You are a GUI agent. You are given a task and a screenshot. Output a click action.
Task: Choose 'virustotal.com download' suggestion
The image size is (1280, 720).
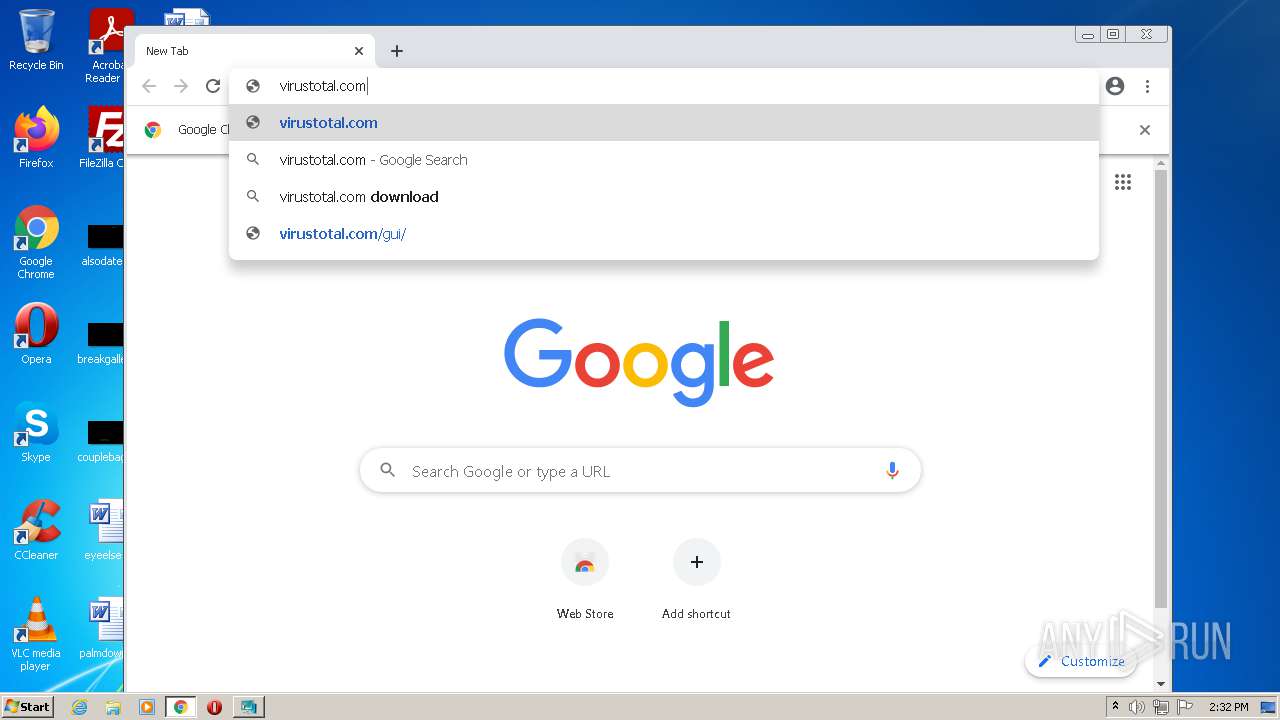664,197
